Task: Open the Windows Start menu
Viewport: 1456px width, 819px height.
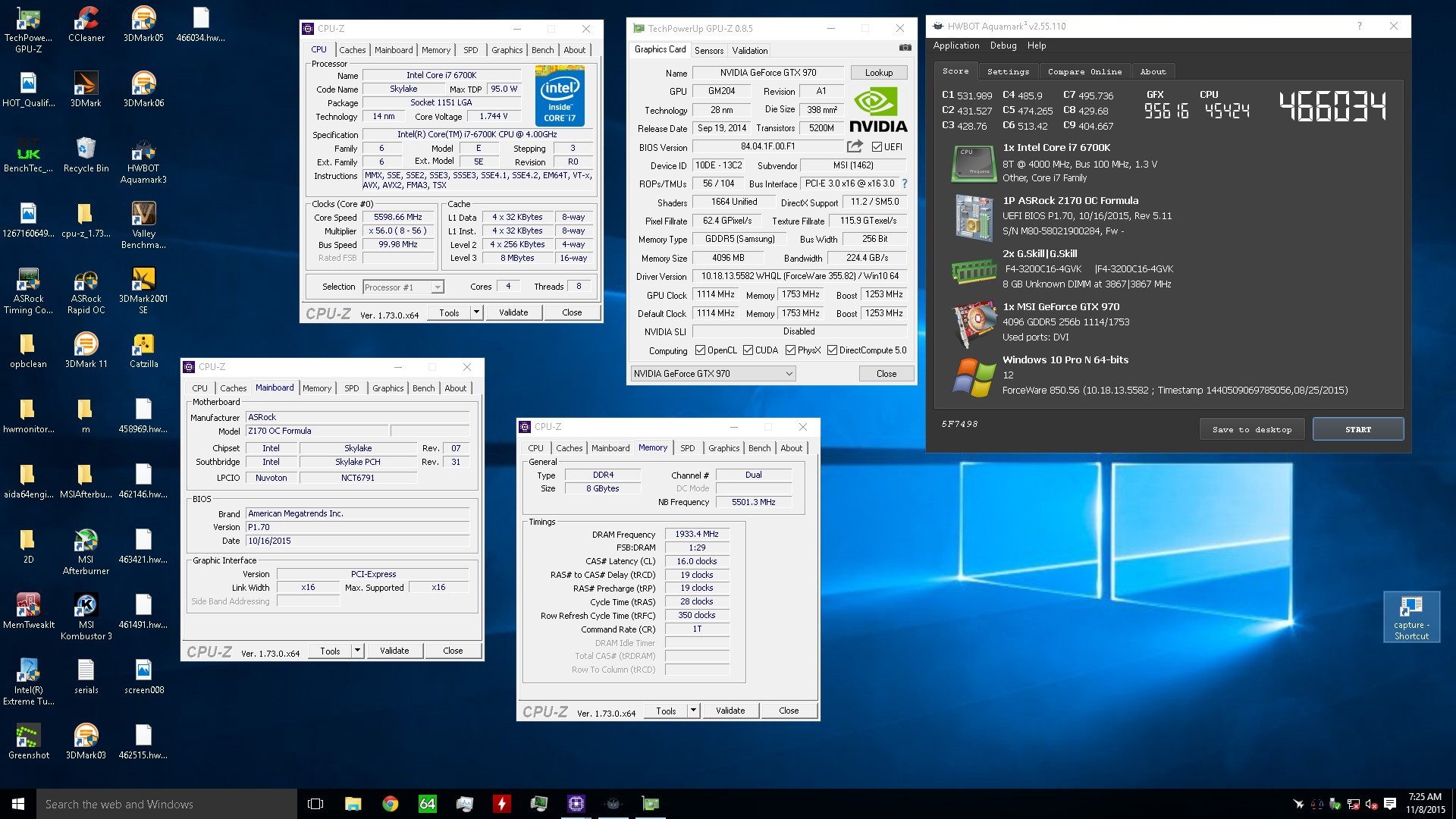Action: pyautogui.click(x=18, y=804)
